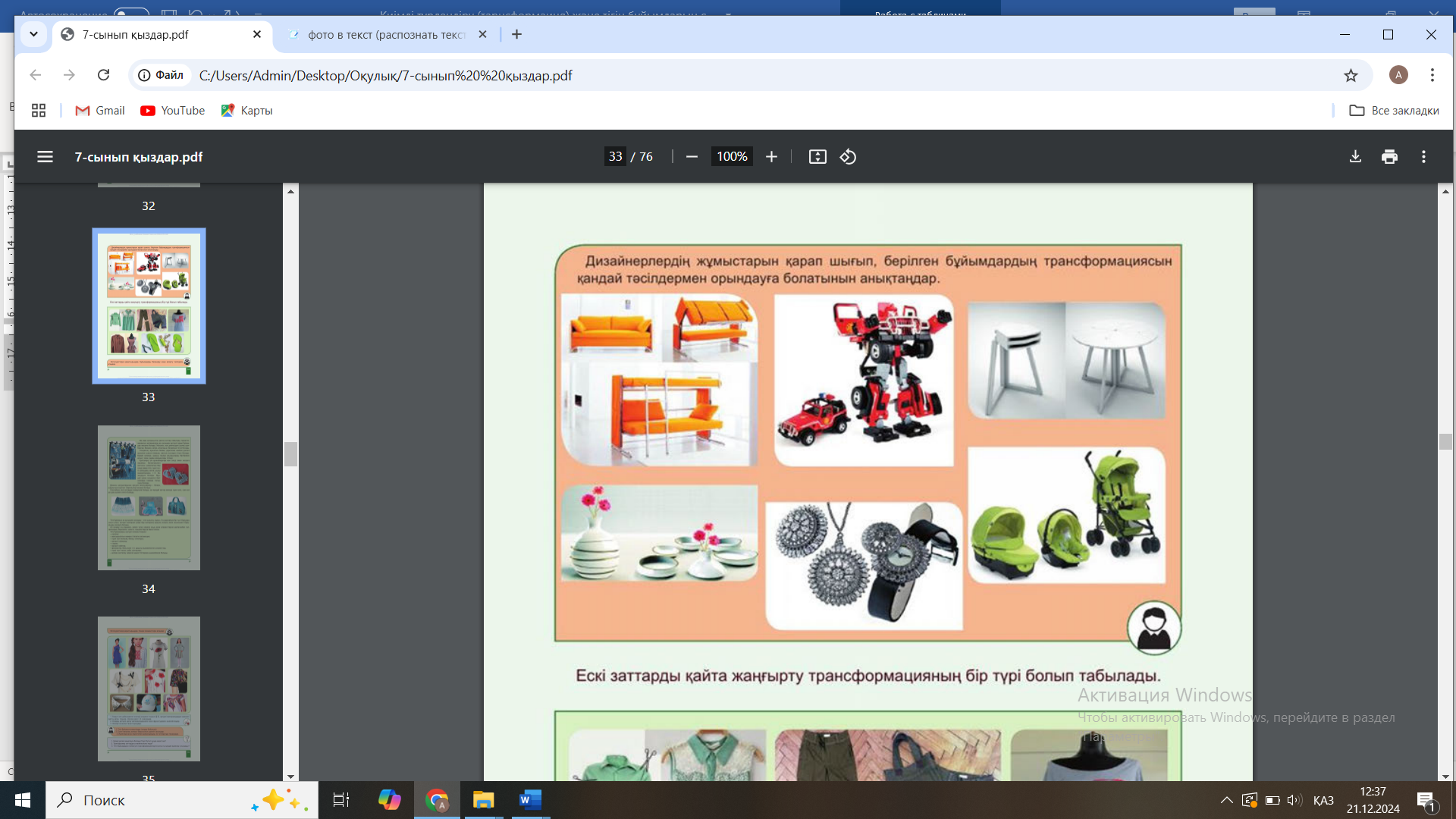Open Word from the taskbar
This screenshot has width=1456, height=819.
tap(530, 800)
